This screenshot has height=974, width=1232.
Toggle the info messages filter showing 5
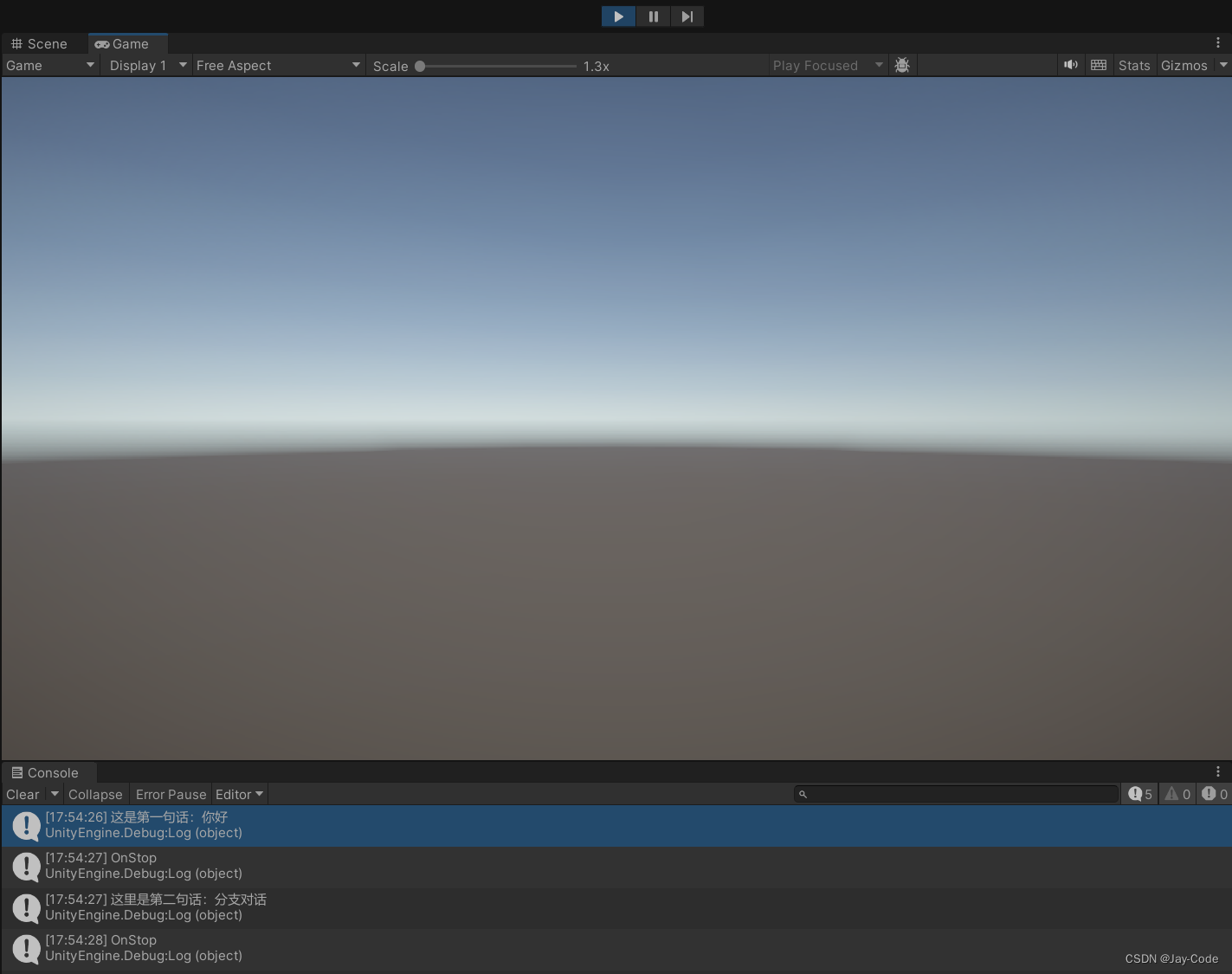[x=1139, y=794]
